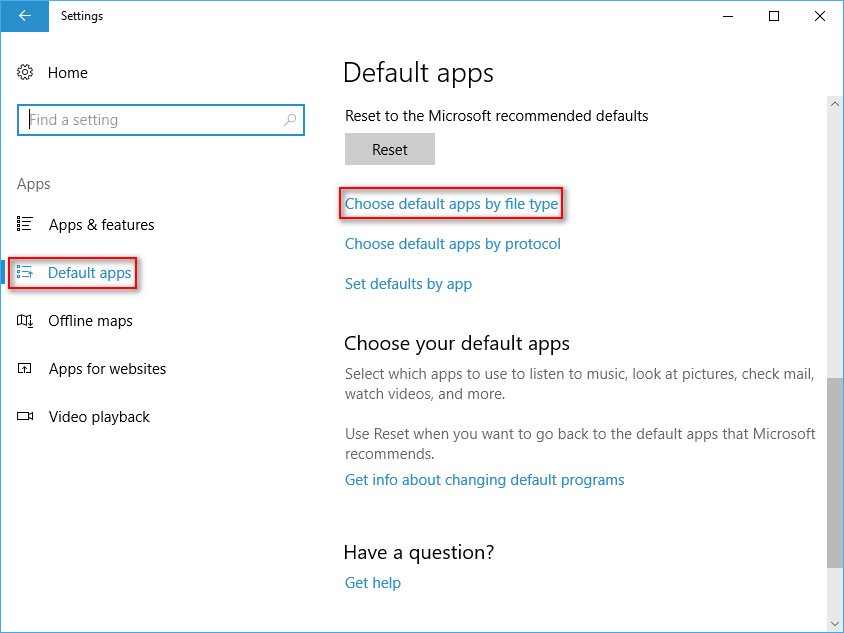The height and width of the screenshot is (633, 844).
Task: Click the vertical scrollbar thumb
Action: click(835, 468)
